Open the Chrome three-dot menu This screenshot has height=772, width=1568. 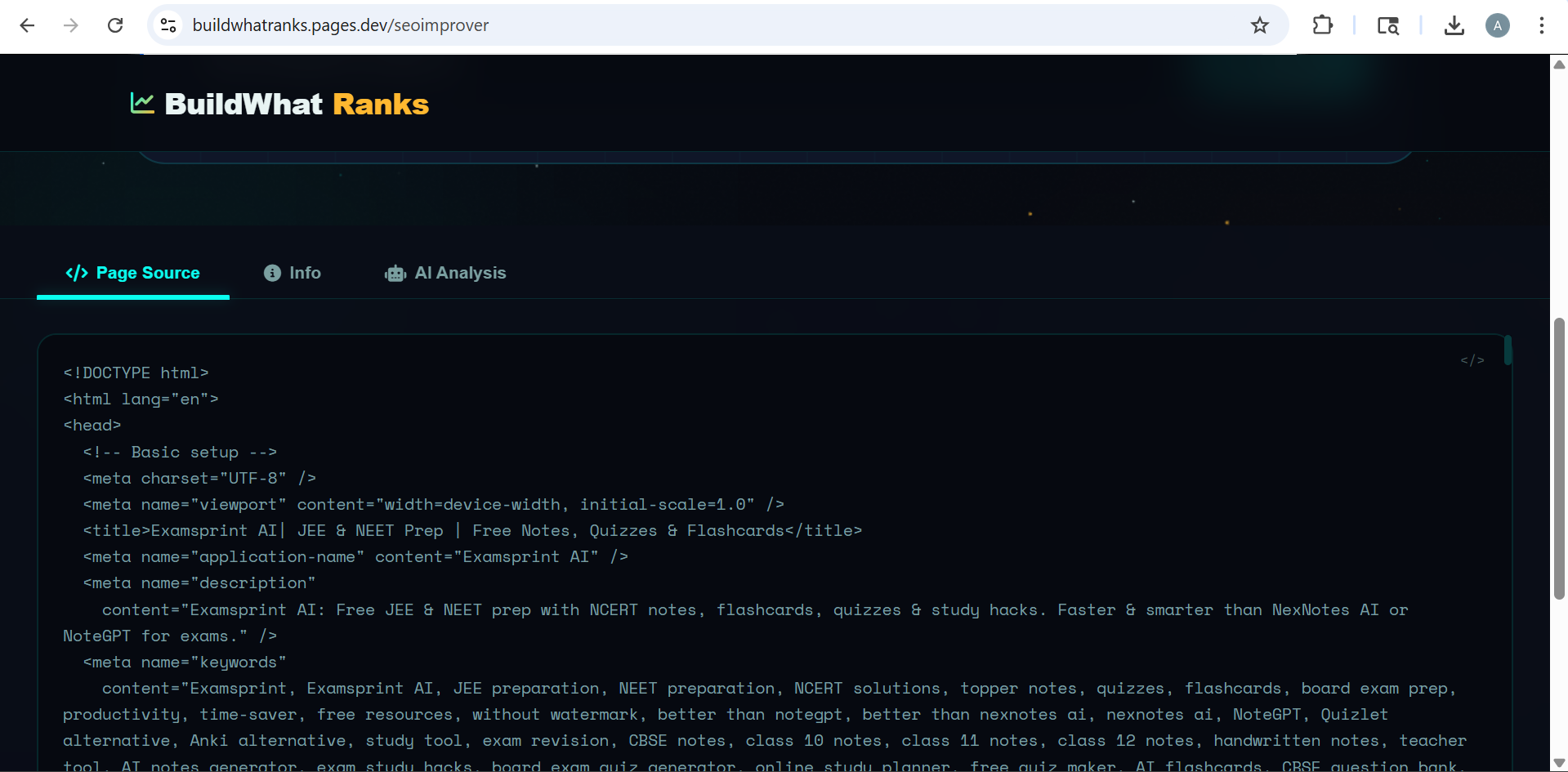pos(1541,25)
